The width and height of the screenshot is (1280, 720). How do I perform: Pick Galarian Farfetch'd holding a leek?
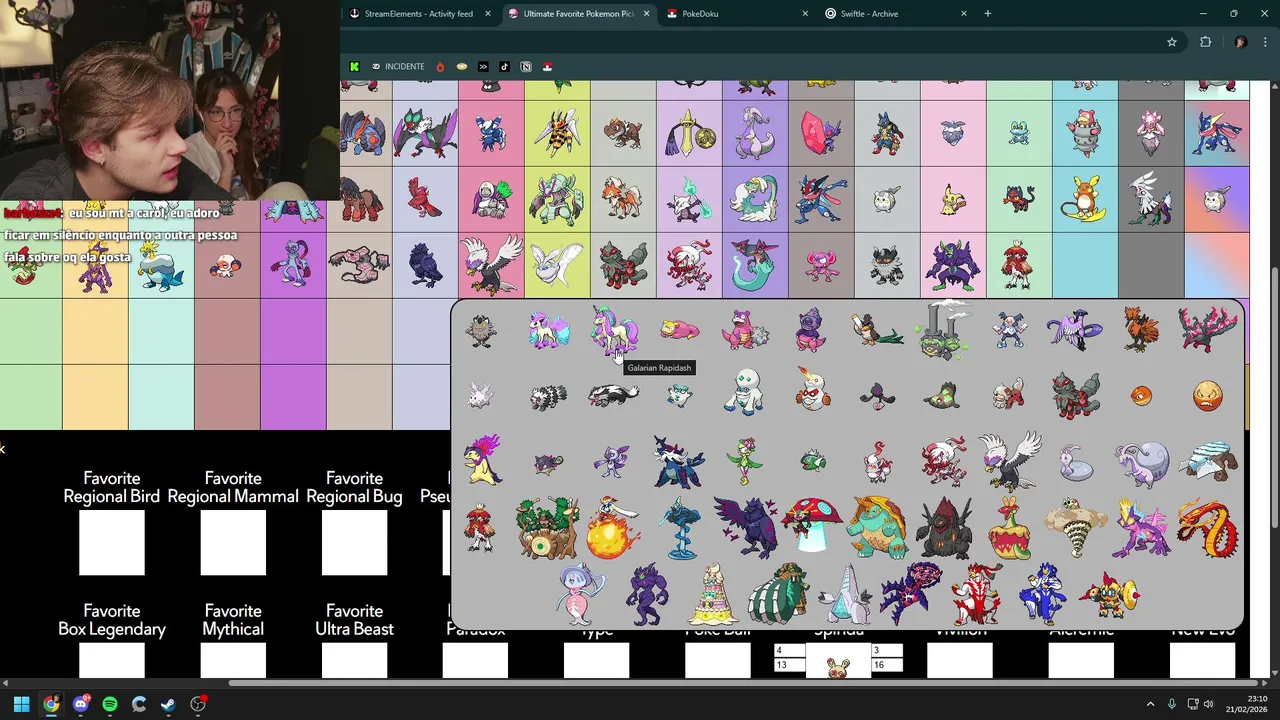click(x=877, y=330)
